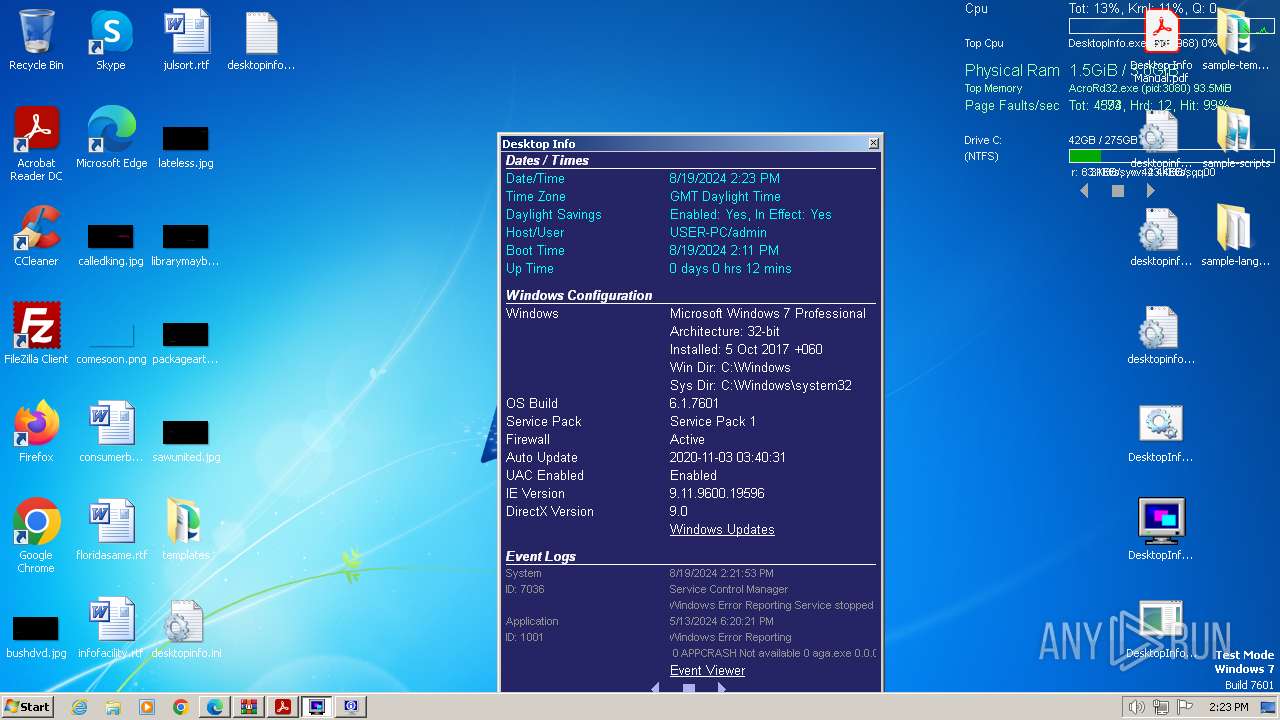Select the julsort.rtf document icon
The image size is (1280, 720).
pyautogui.click(x=186, y=40)
